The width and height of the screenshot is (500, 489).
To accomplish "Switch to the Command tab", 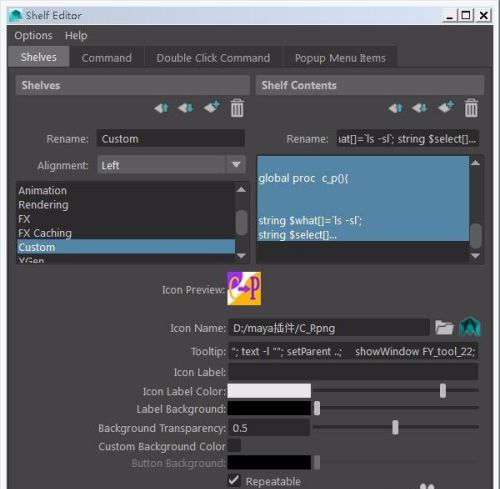I will coord(107,58).
